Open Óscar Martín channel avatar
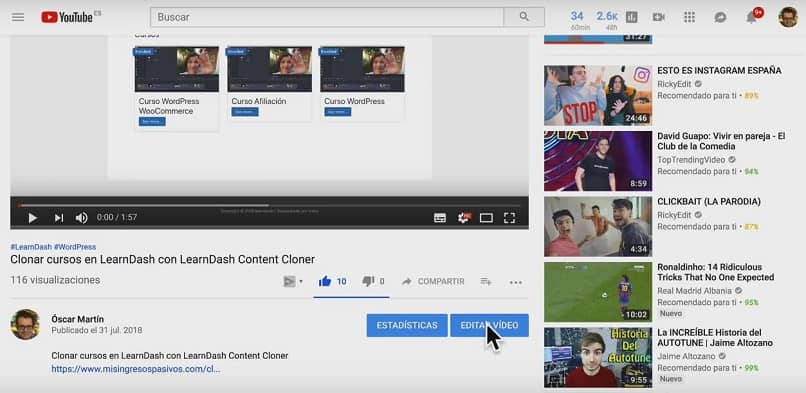Image resolution: width=806 pixels, height=393 pixels. click(25, 324)
